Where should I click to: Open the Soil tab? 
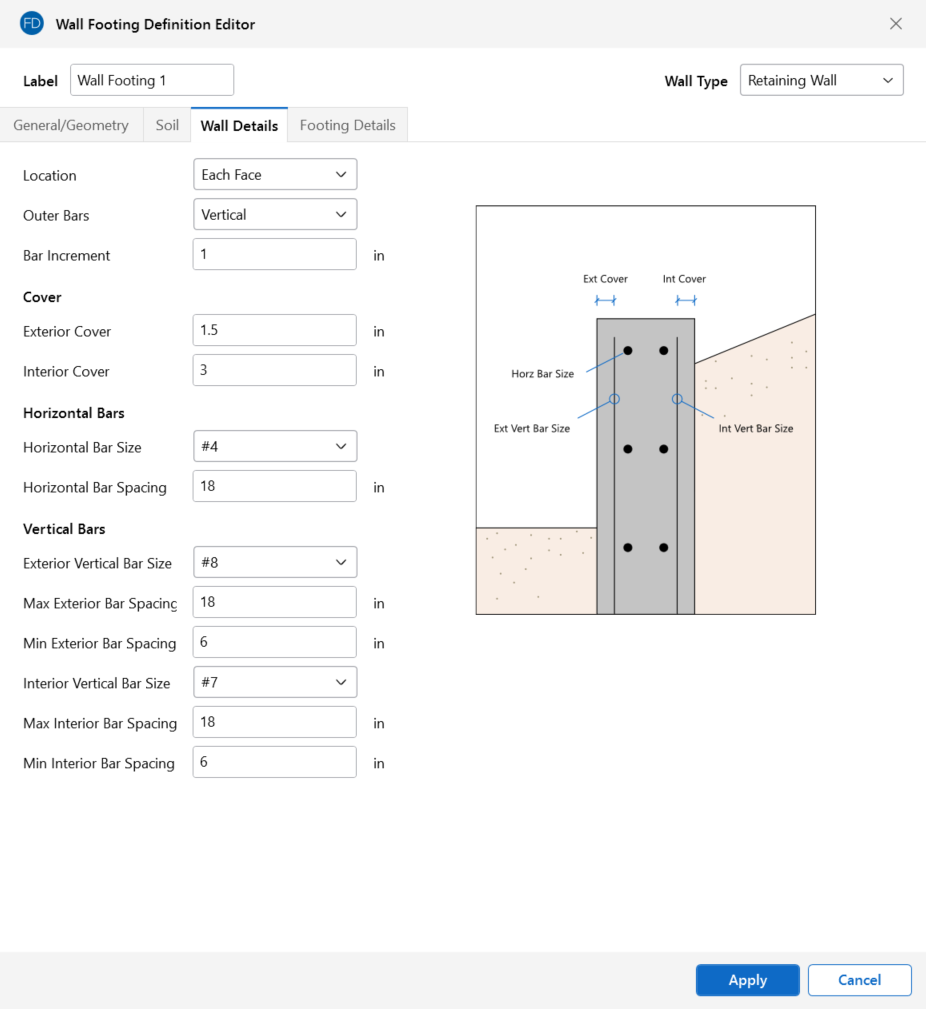[x=167, y=126]
